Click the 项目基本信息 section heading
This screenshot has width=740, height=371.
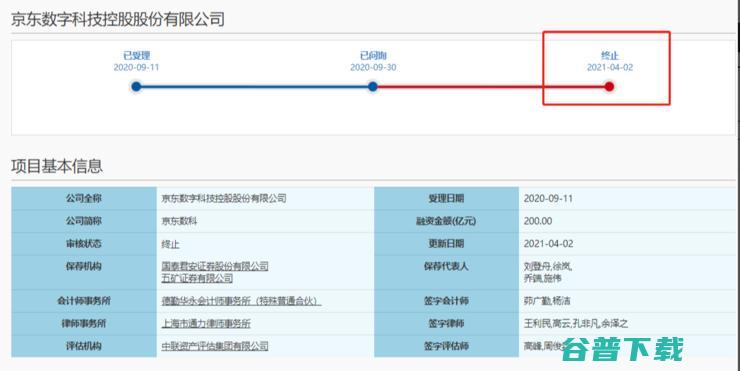[57, 166]
